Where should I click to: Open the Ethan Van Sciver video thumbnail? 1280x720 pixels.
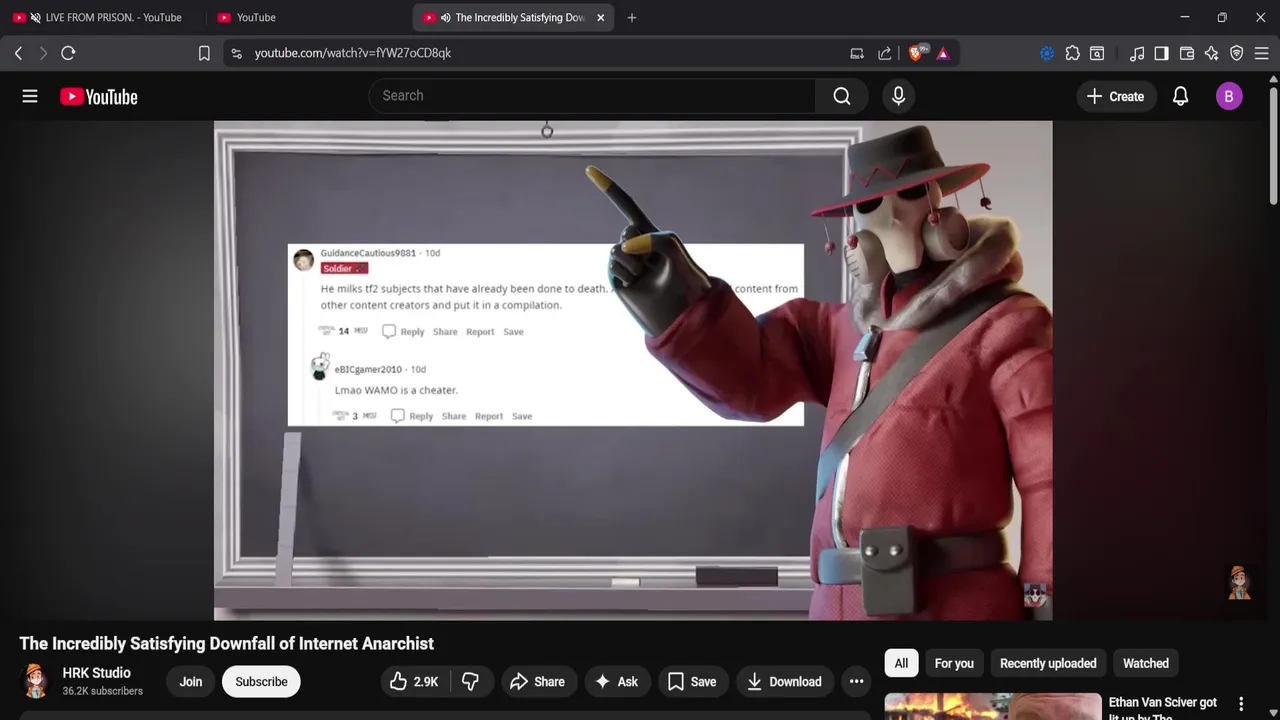tap(993, 706)
